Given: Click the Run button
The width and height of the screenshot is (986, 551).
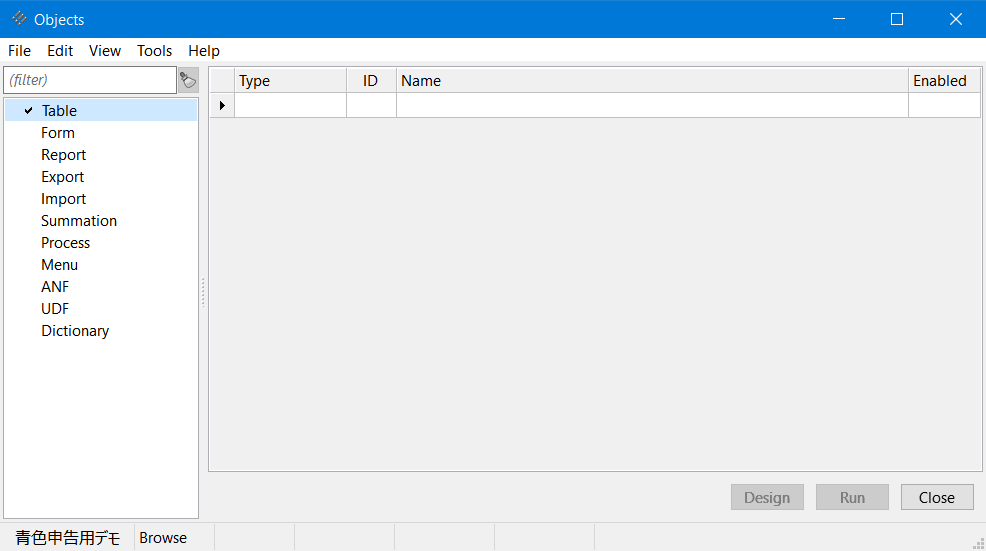Looking at the screenshot, I should 852,497.
